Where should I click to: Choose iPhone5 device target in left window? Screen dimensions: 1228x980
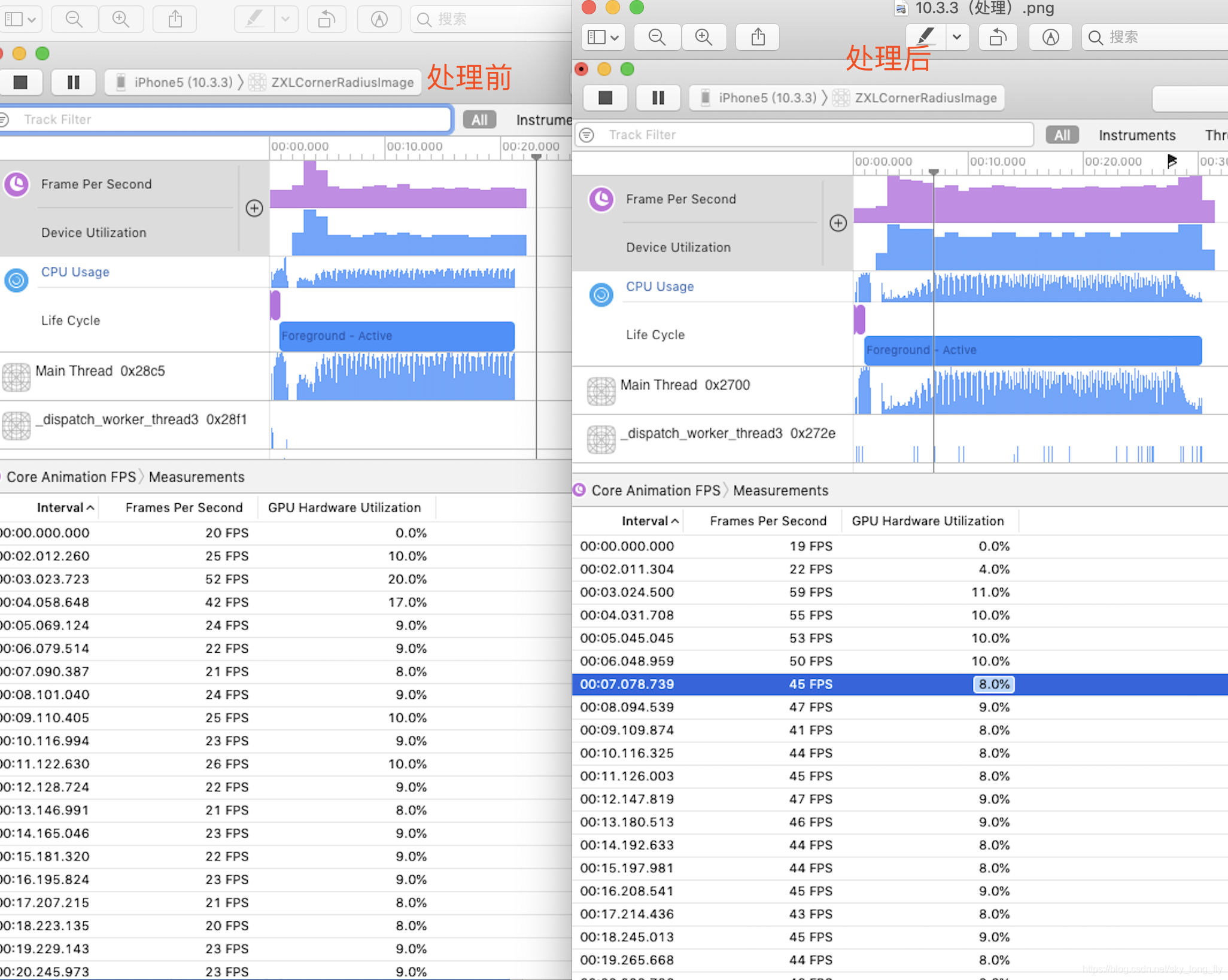[175, 82]
